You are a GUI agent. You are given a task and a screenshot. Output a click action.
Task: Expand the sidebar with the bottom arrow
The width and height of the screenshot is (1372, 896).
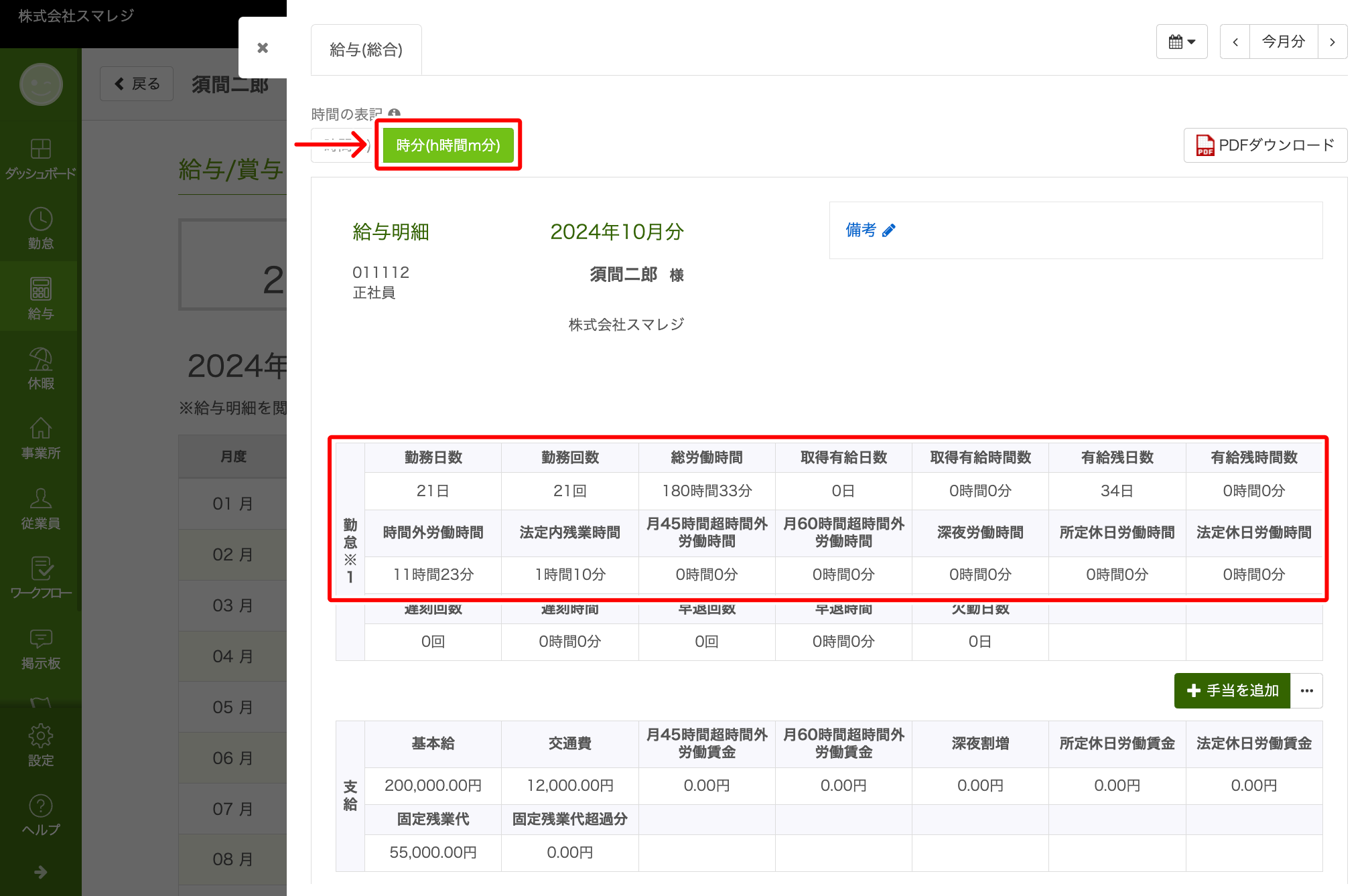point(40,872)
